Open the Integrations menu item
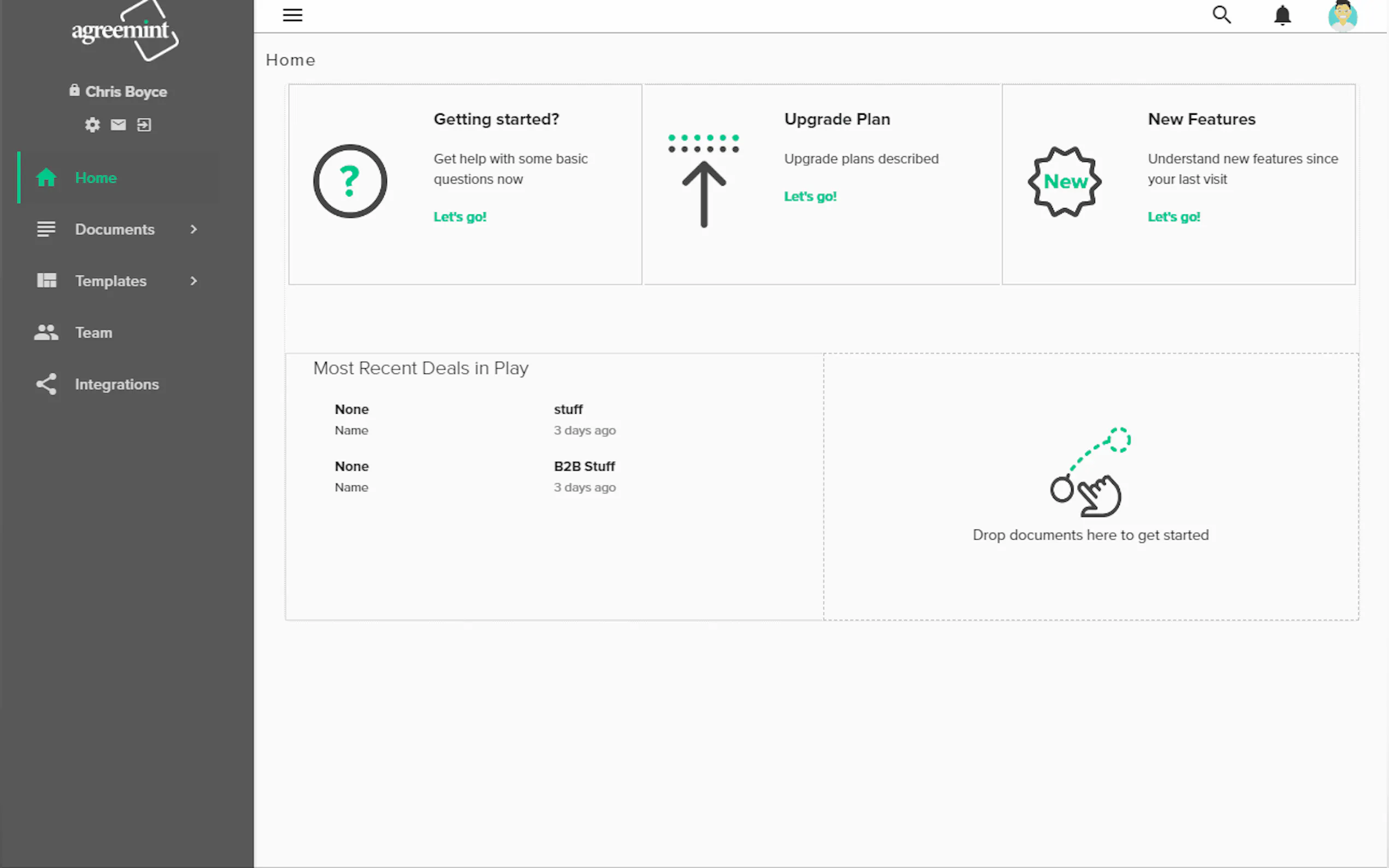Viewport: 1389px width, 868px height. coord(116,384)
